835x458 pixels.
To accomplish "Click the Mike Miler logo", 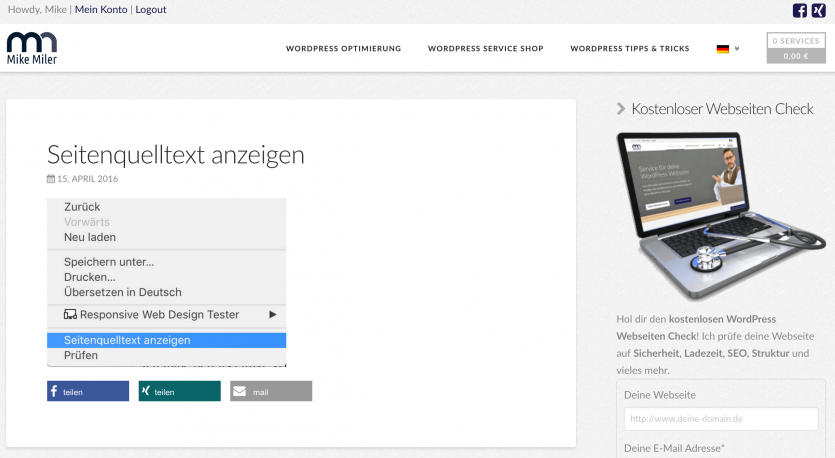I will pos(32,48).
